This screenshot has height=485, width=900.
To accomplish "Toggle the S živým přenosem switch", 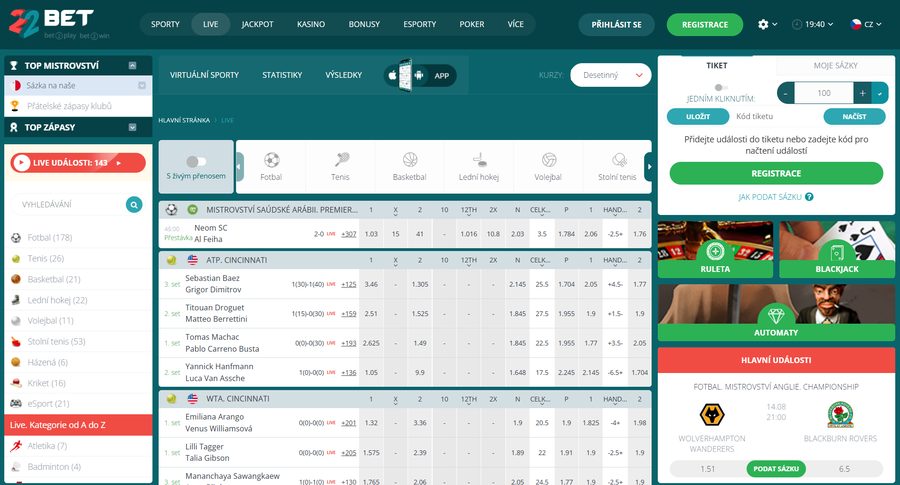I will (196, 161).
